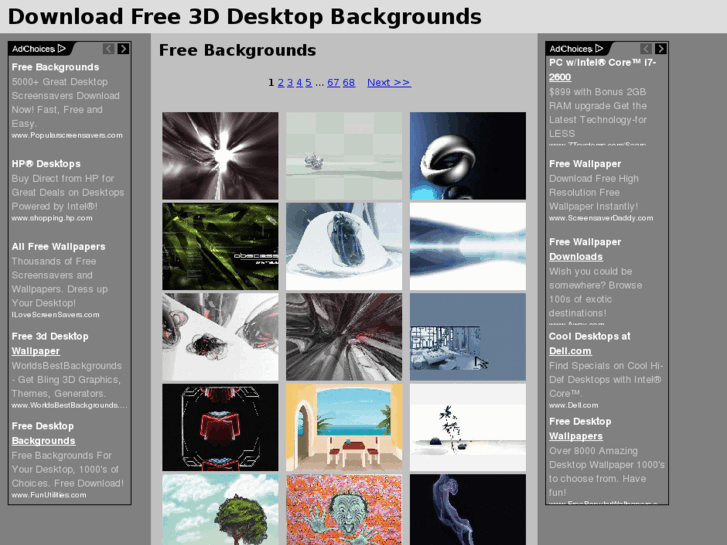Screen dimensions: 727x545
Task: Click ILoveScreenSavers.com URL
Action: [x=55, y=314]
